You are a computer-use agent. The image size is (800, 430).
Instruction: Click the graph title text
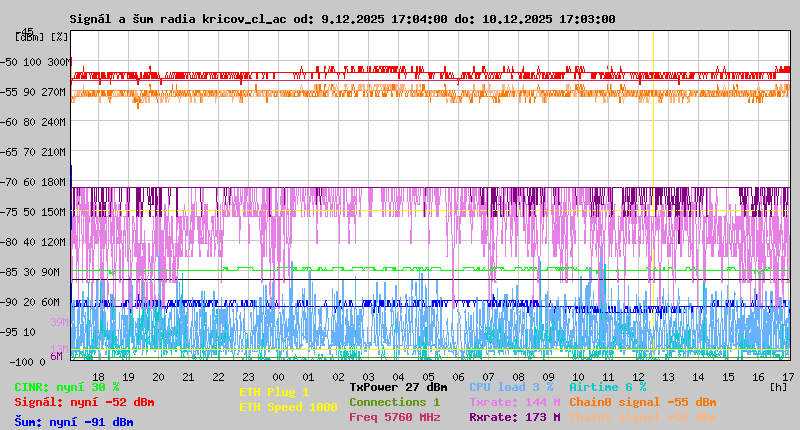tap(342, 19)
